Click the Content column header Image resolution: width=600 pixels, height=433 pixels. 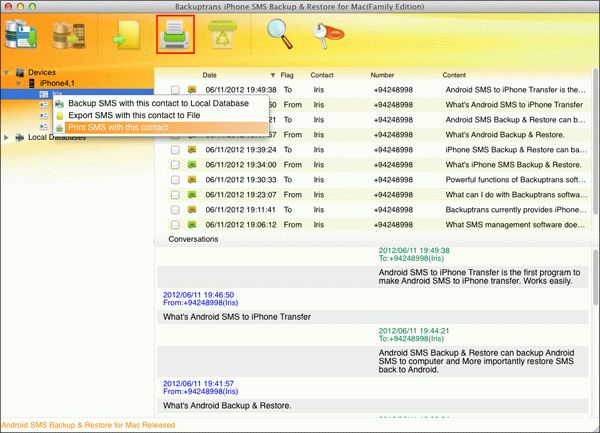(x=454, y=75)
